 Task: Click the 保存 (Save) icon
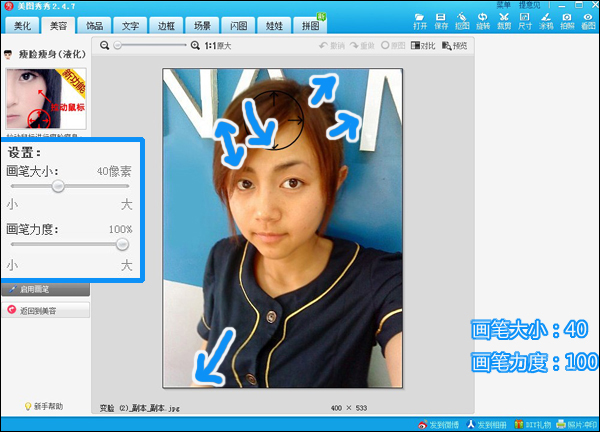coord(442,21)
